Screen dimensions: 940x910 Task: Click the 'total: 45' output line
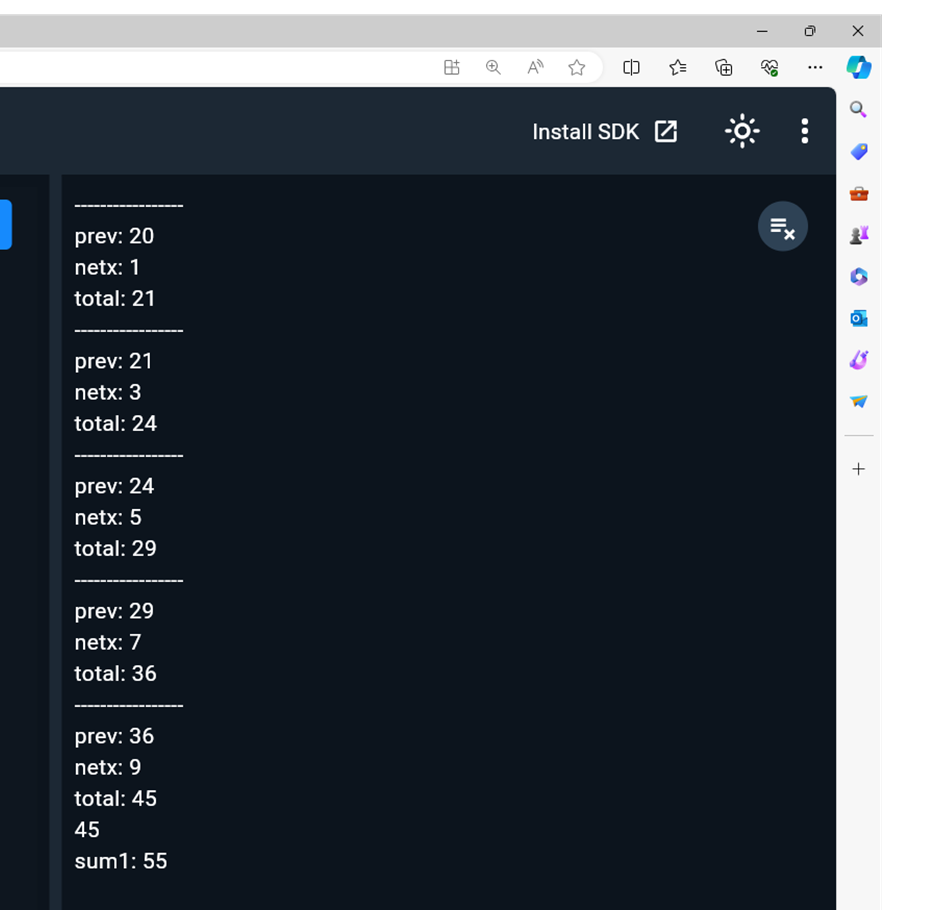[x=115, y=798]
